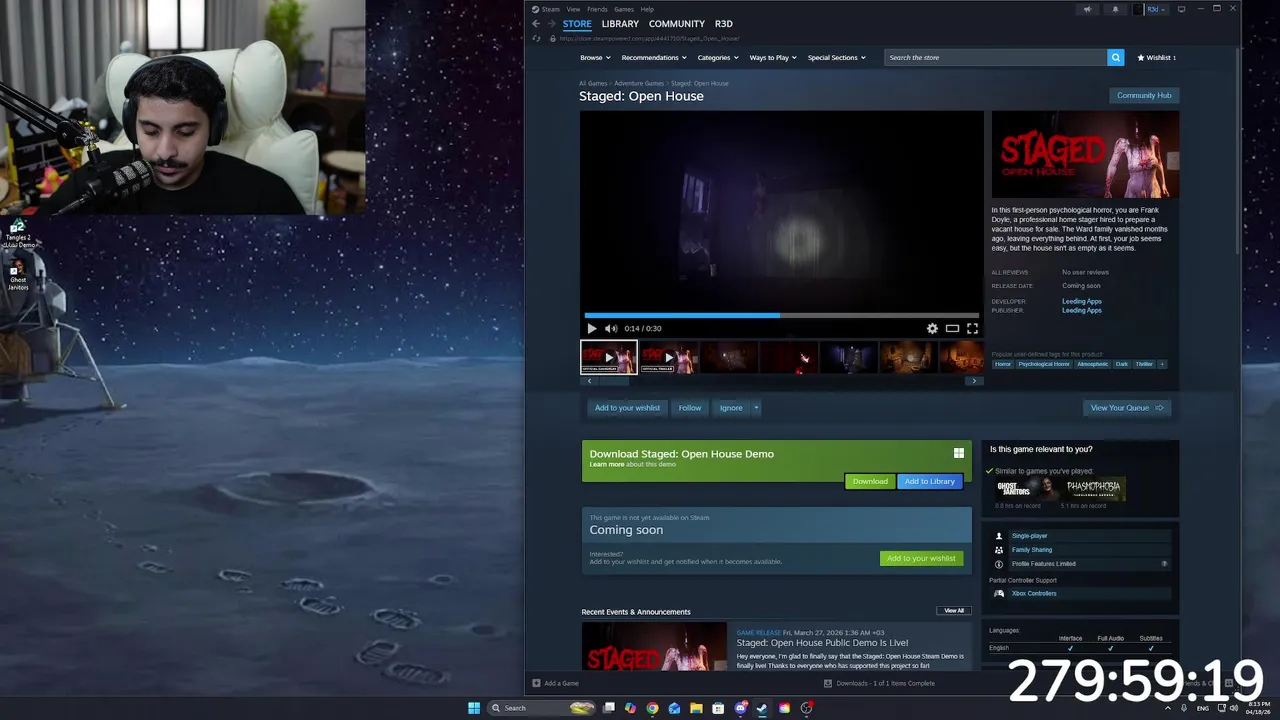Click the Atmospheric tag
1280x720 pixels.
(1092, 364)
